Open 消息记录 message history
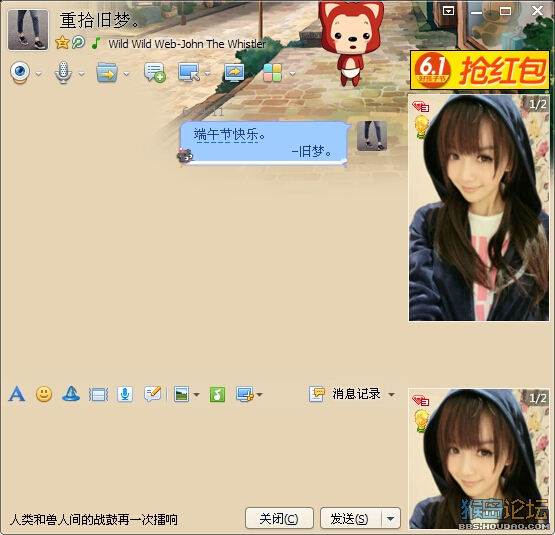 pos(356,394)
